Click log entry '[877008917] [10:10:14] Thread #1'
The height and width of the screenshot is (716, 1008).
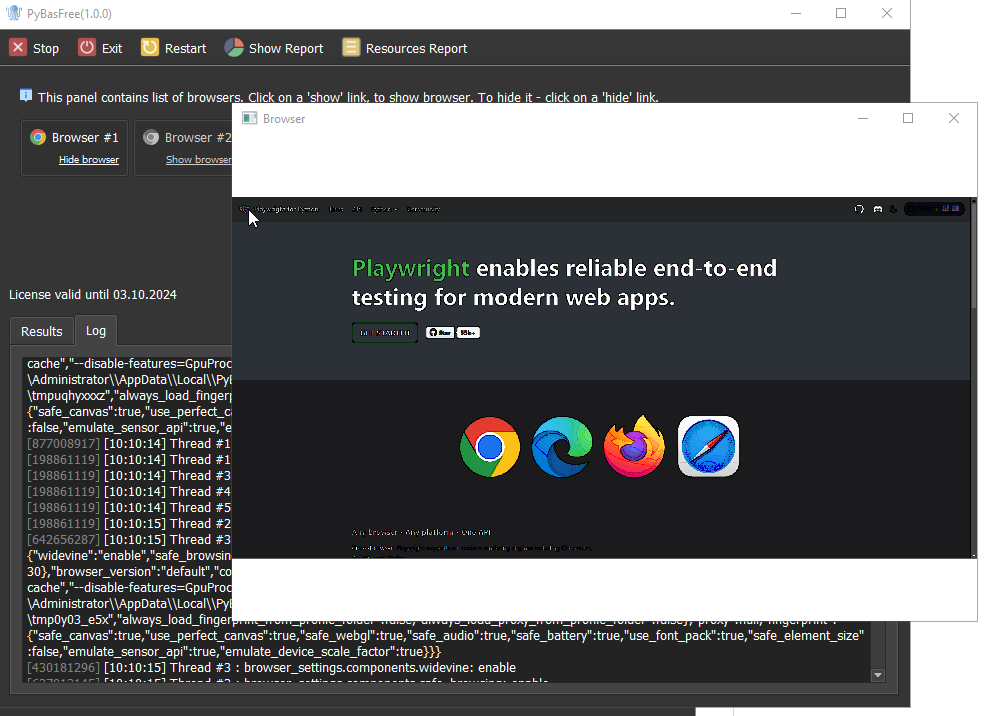pos(129,443)
